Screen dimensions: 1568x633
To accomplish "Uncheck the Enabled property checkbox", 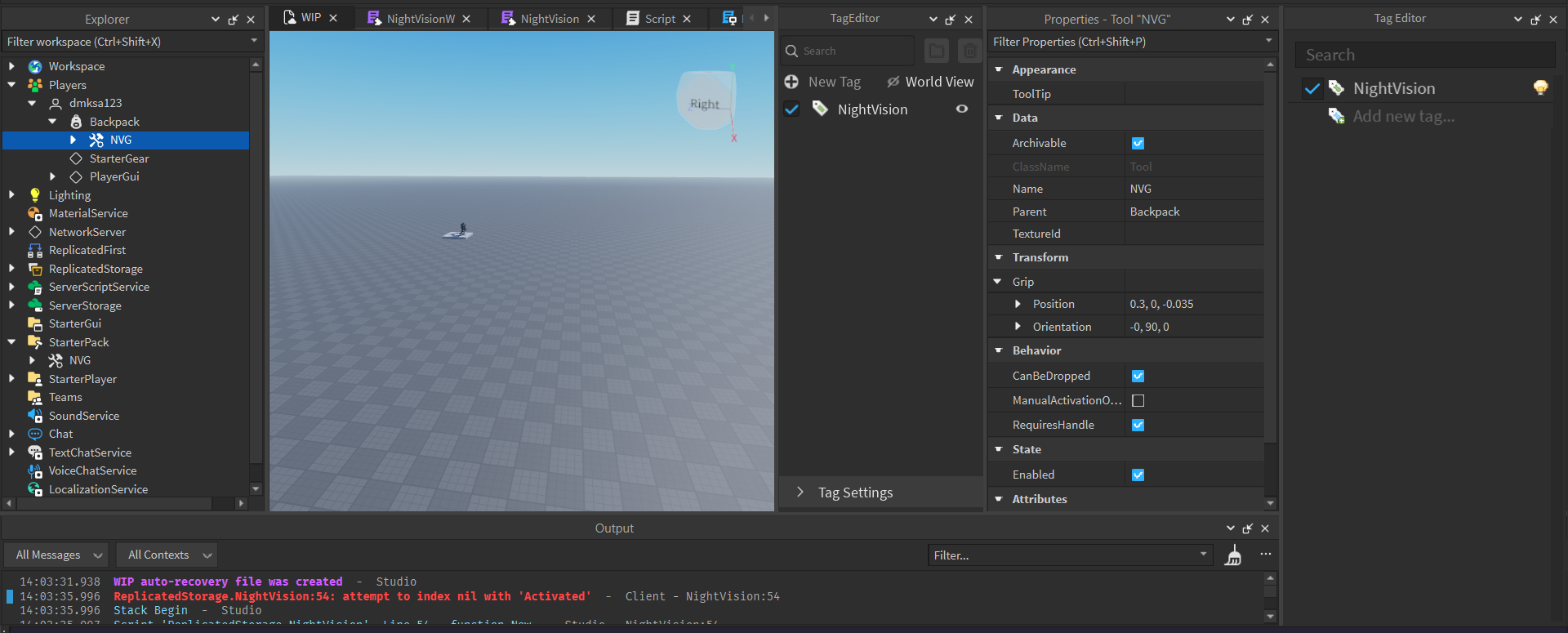I will tap(1138, 475).
